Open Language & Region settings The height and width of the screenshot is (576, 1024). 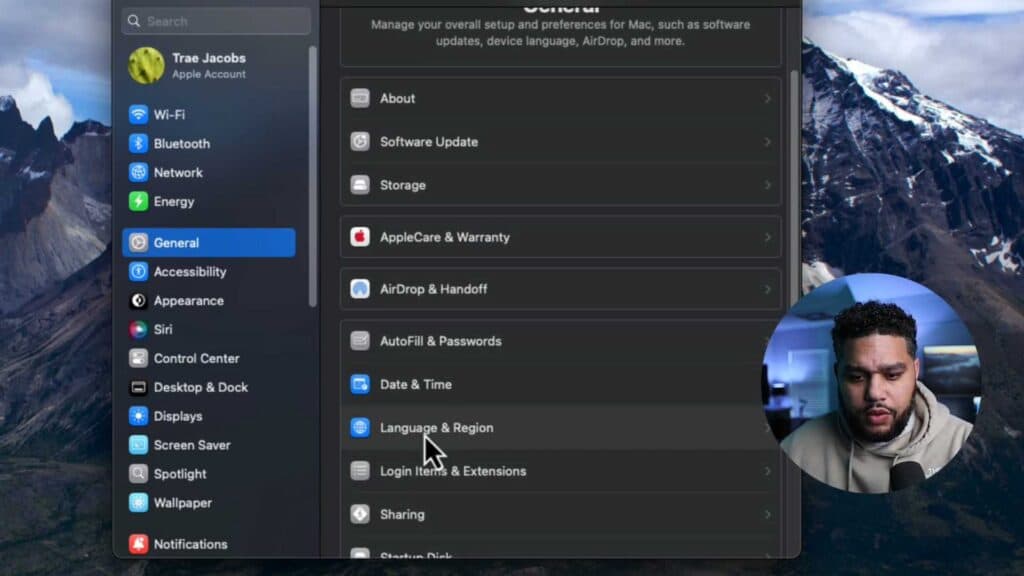560,428
